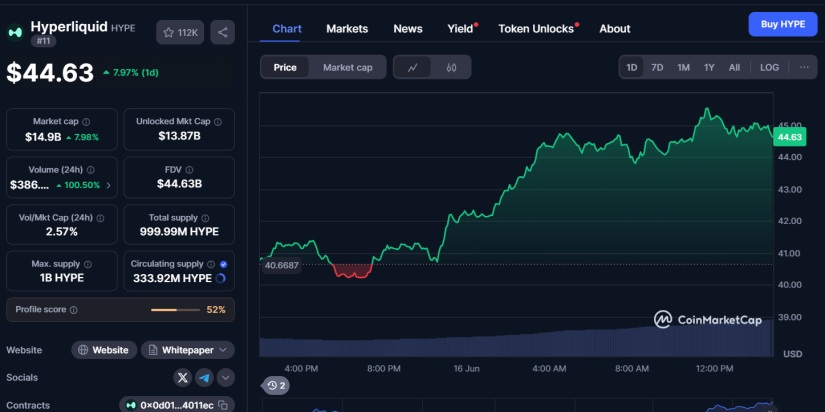Image resolution: width=825 pixels, height=412 pixels.
Task: Click info icon beside Unlocked Mkt Cap
Action: pyautogui.click(x=218, y=122)
